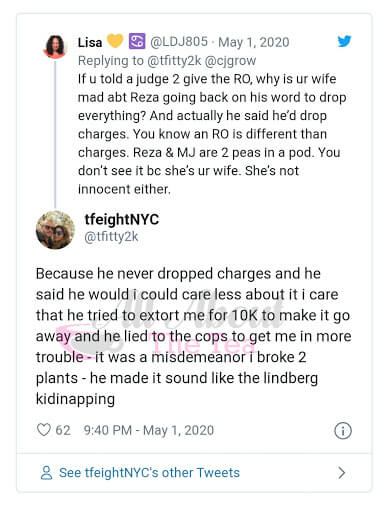Like the tweet with the heart icon
Viewport: 388px width, 512px height.
[44, 430]
